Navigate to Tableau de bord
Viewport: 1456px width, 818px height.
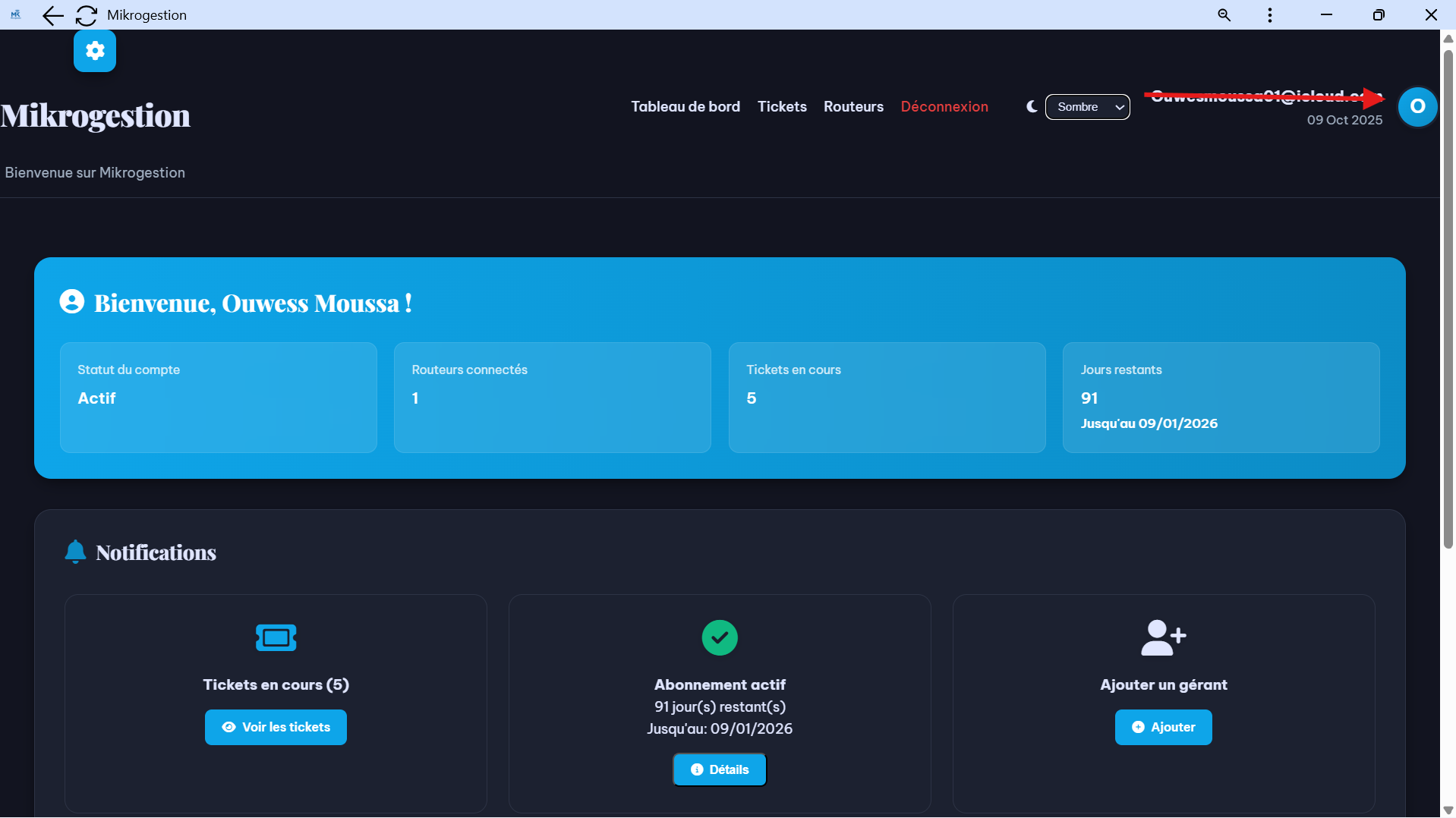[685, 106]
